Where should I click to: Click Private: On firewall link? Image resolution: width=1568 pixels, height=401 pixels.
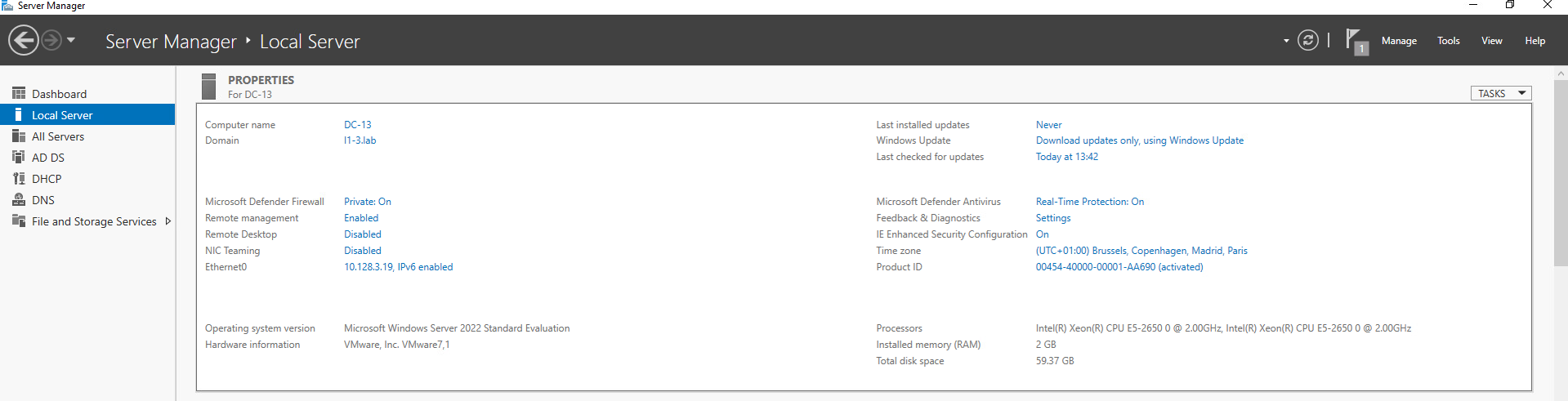click(x=367, y=202)
